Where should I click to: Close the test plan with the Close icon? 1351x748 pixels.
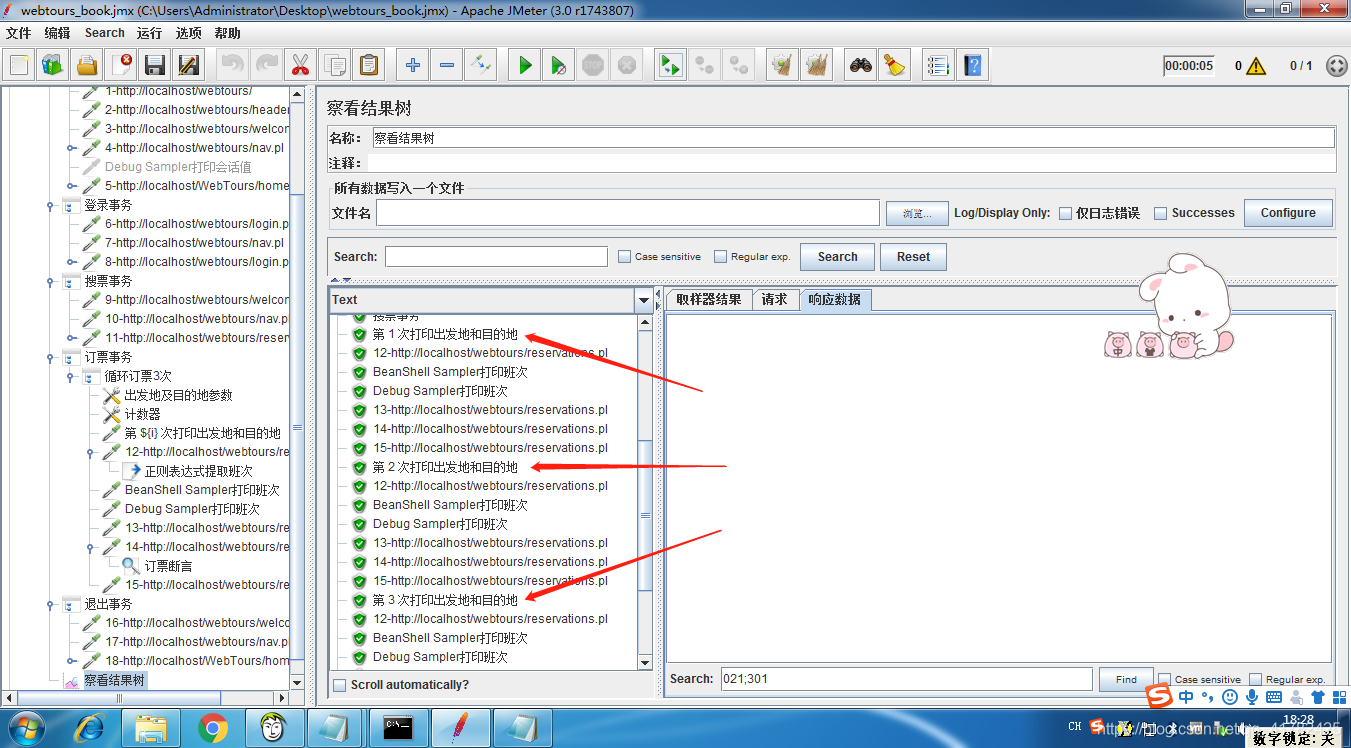click(x=121, y=66)
